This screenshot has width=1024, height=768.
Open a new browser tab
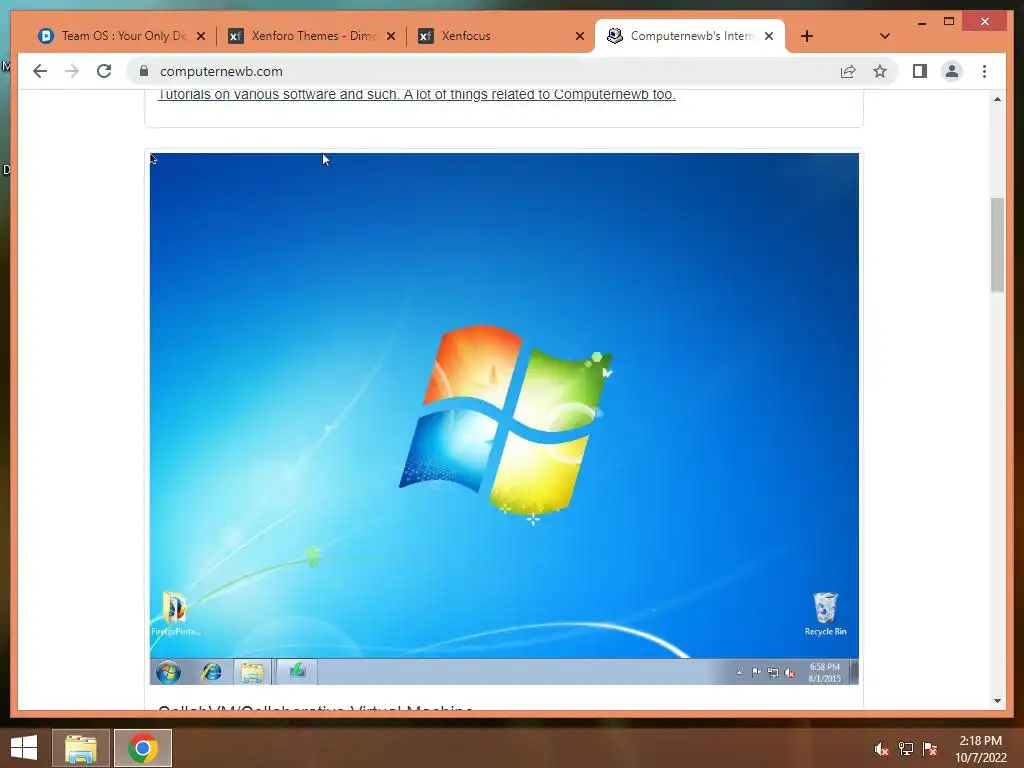tap(807, 36)
